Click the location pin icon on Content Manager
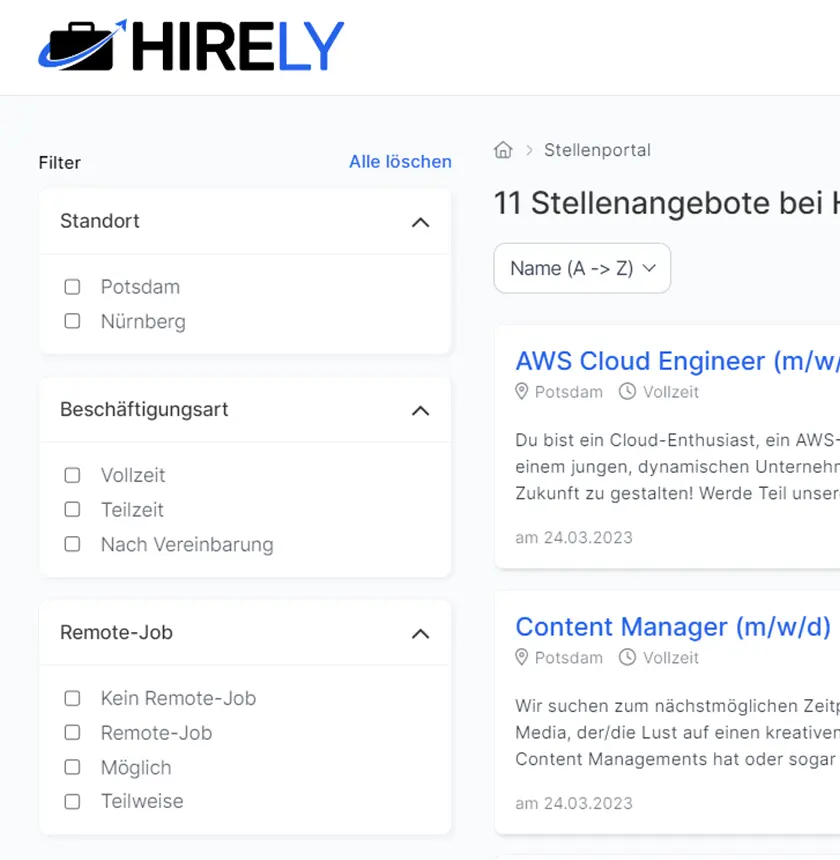 coord(522,658)
